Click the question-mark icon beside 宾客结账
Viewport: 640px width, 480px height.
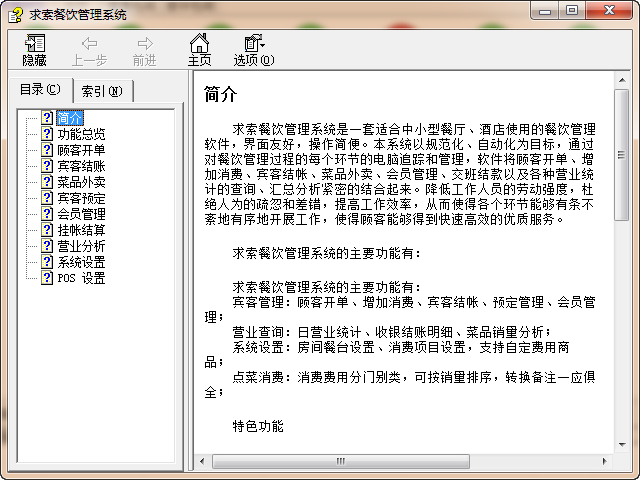tap(47, 166)
